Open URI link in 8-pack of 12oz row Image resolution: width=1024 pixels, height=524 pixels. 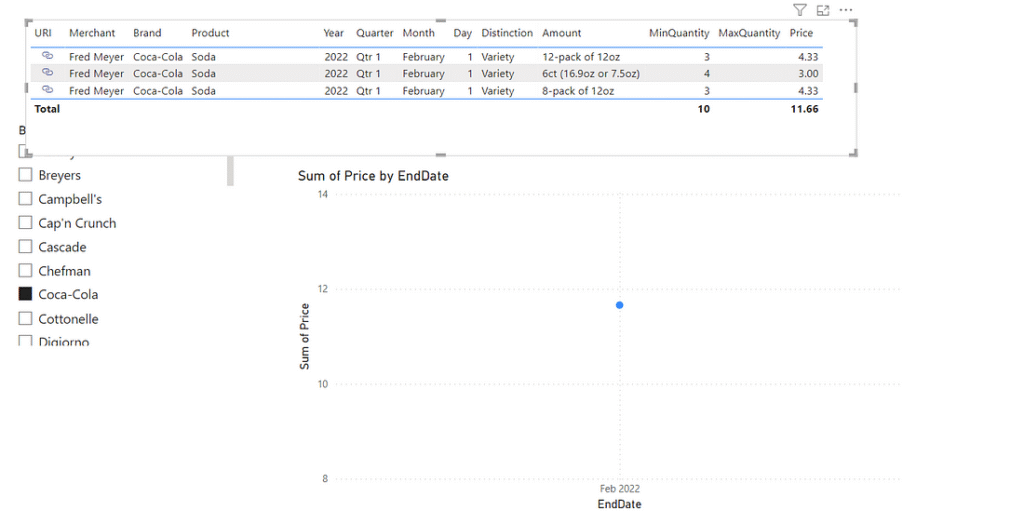coord(47,90)
